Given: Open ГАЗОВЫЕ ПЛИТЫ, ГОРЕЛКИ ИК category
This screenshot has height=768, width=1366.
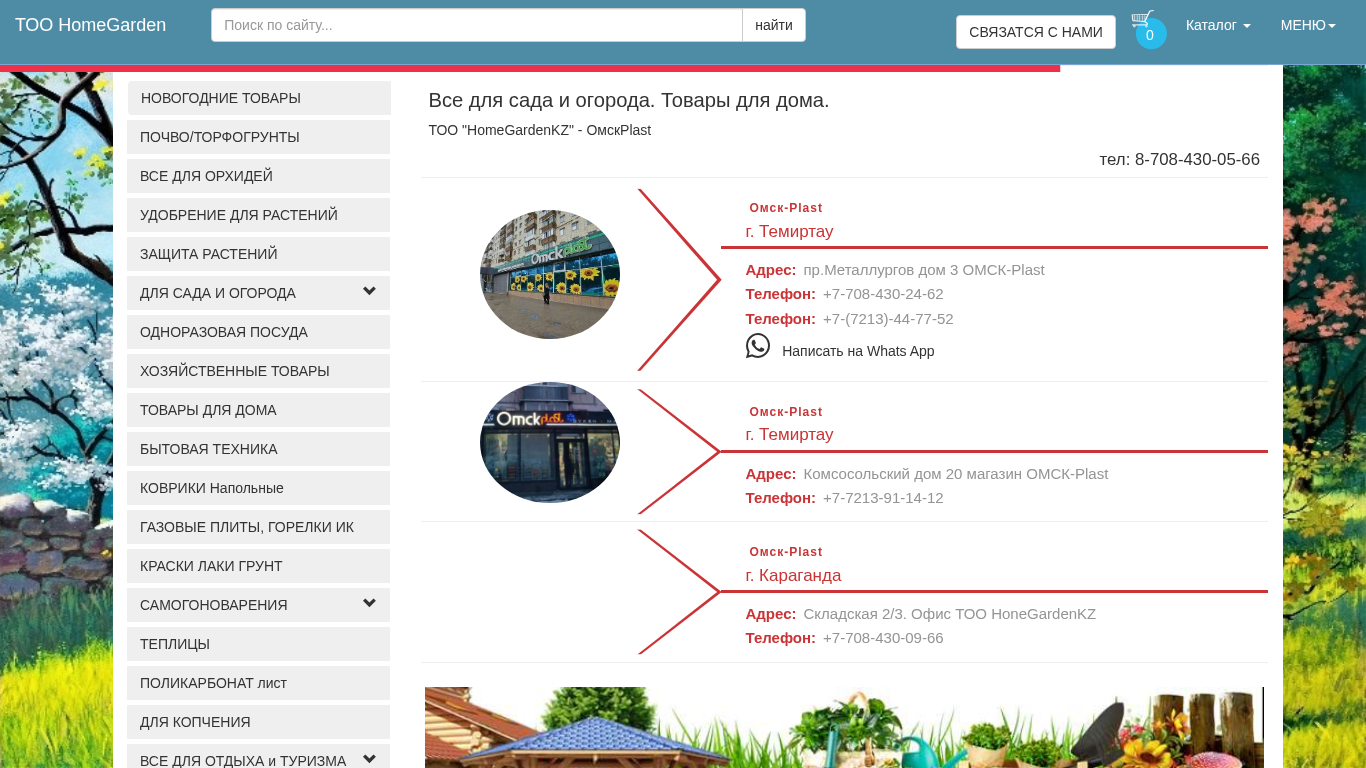Looking at the screenshot, I should [x=259, y=527].
